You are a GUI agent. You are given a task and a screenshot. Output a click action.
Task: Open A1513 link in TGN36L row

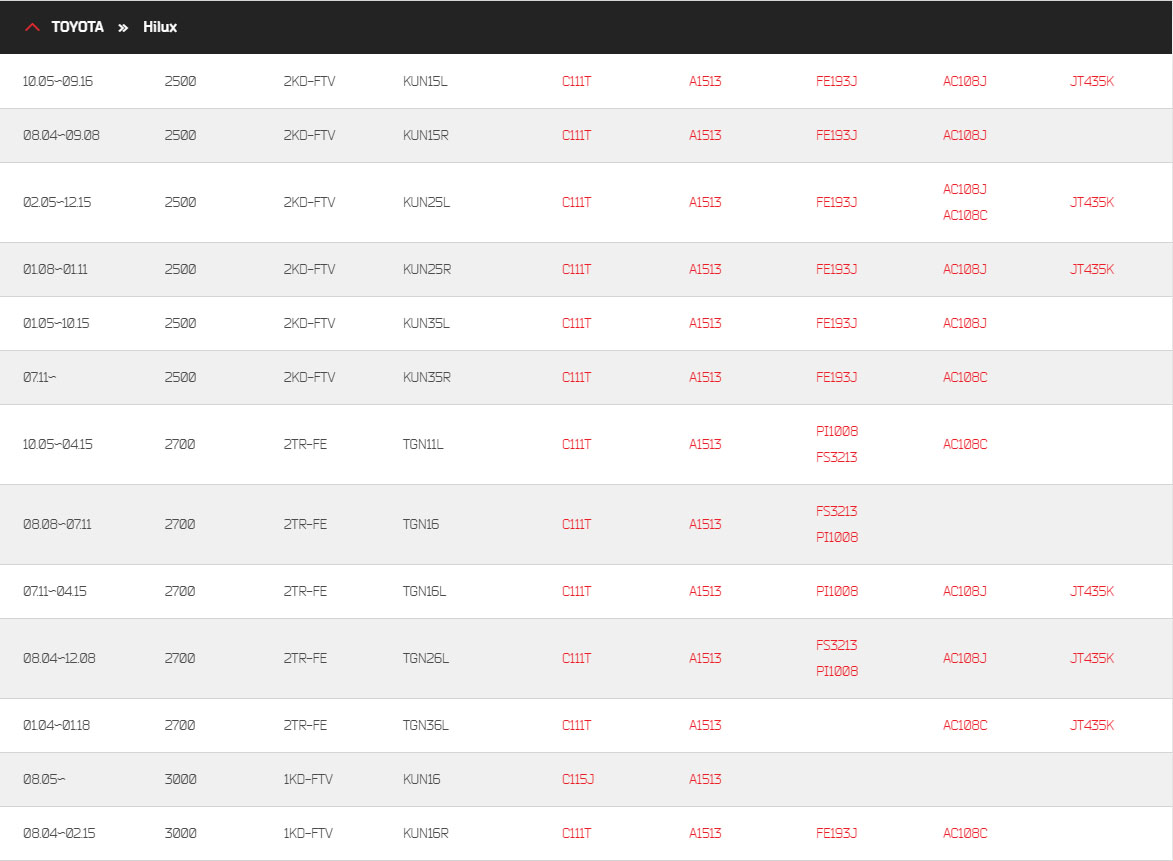click(705, 725)
